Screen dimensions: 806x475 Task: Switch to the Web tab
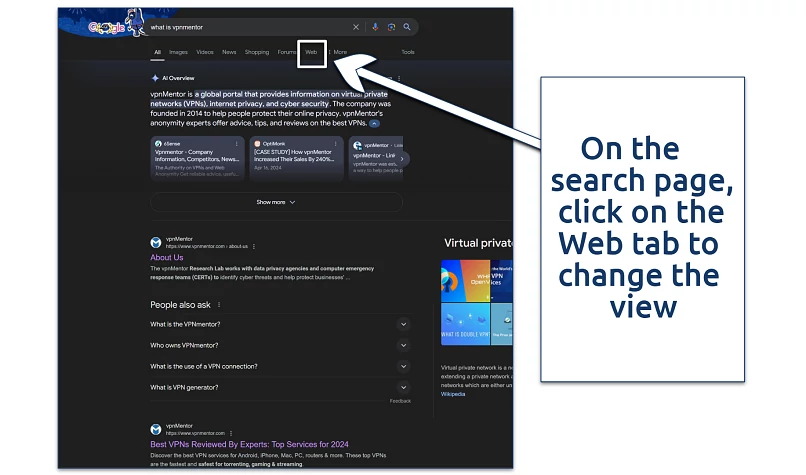click(x=312, y=52)
